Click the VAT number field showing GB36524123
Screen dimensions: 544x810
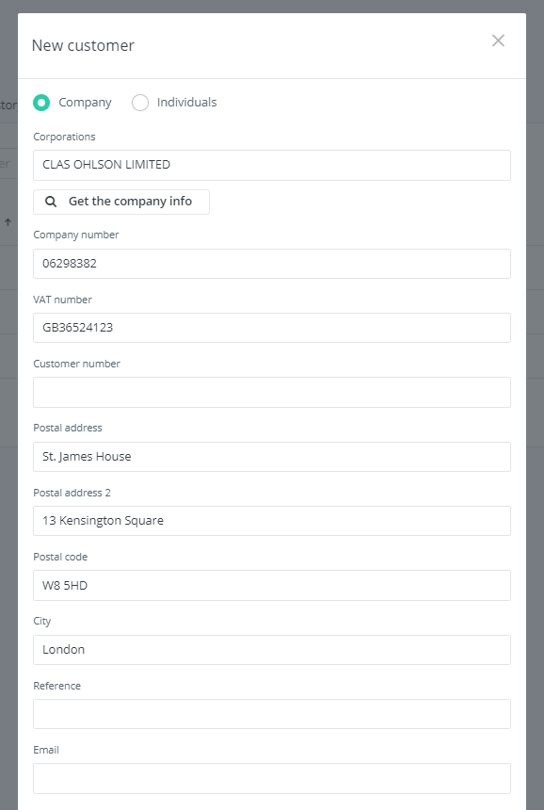pos(272,328)
